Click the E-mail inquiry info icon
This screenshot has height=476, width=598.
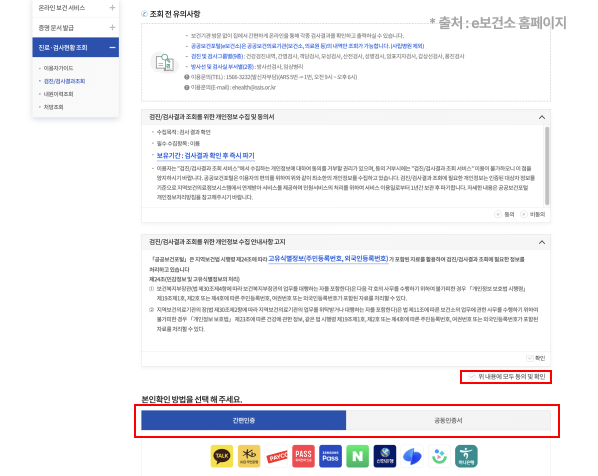(x=187, y=87)
